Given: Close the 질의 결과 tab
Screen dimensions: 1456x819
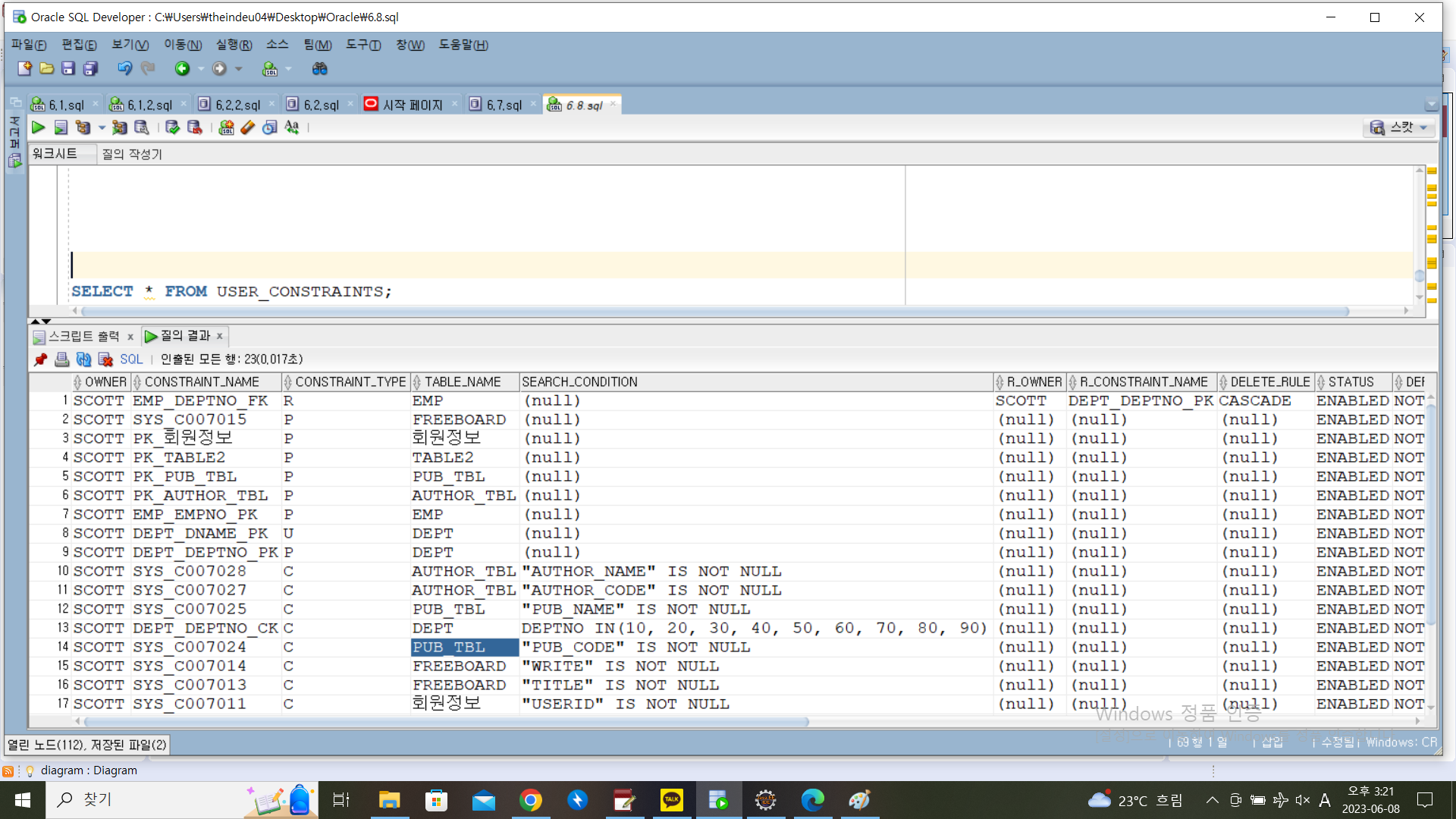Looking at the screenshot, I should tap(220, 336).
